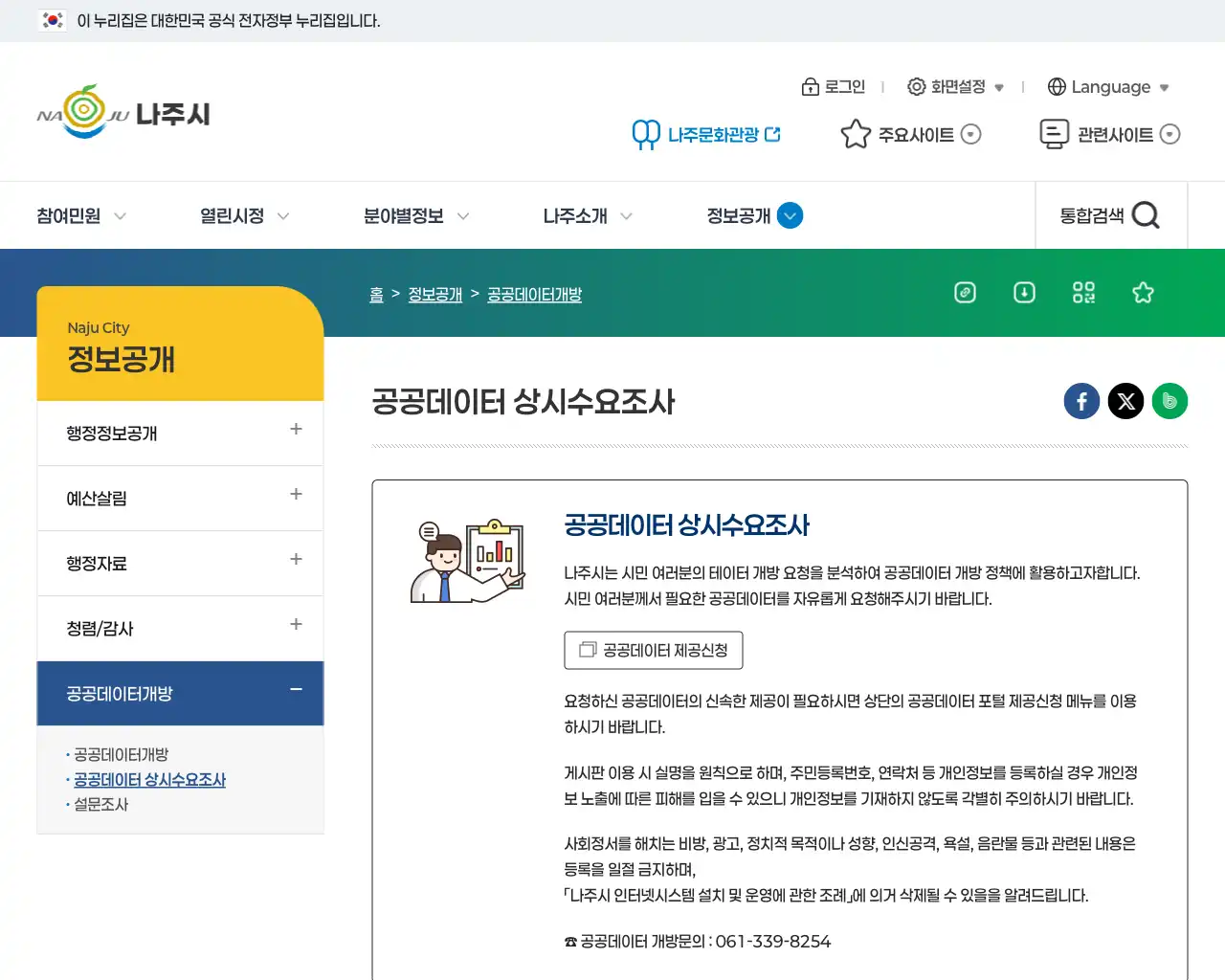Open the 설문조사 sidebar link
This screenshot has height=980, width=1225.
click(x=103, y=805)
